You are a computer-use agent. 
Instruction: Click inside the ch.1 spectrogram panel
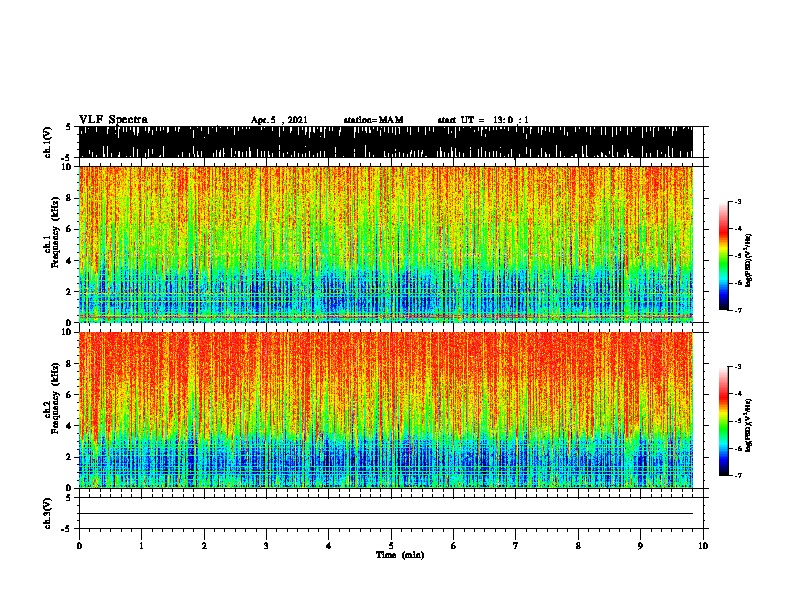point(386,244)
